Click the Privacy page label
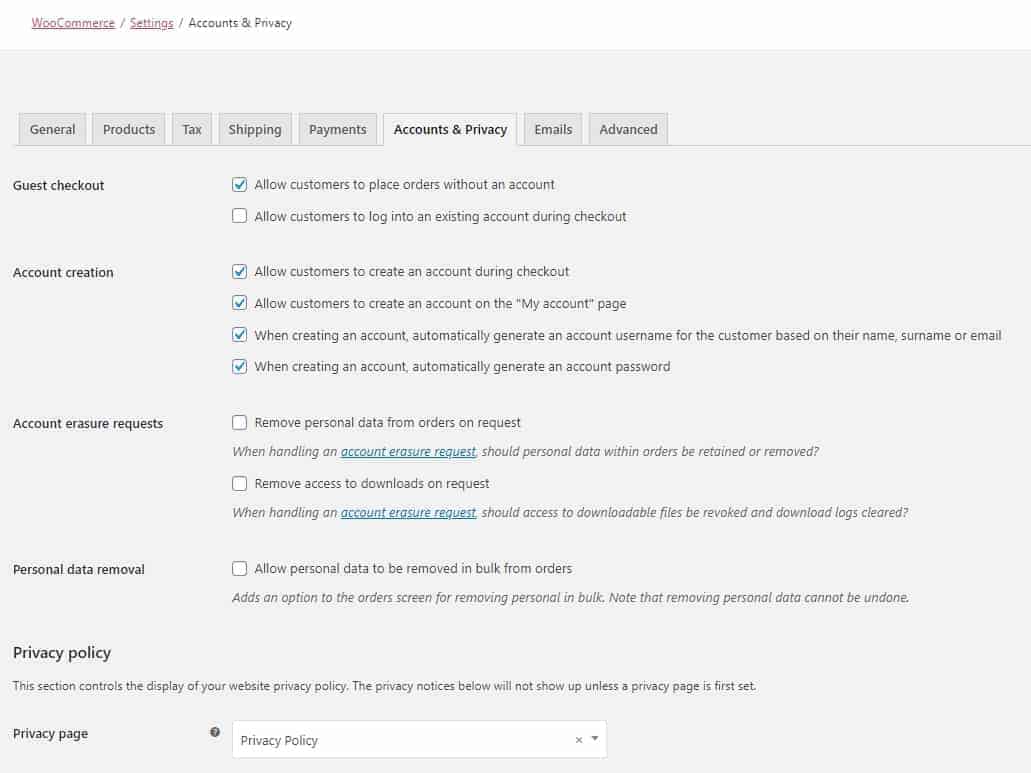The width and height of the screenshot is (1031, 773). (x=51, y=734)
